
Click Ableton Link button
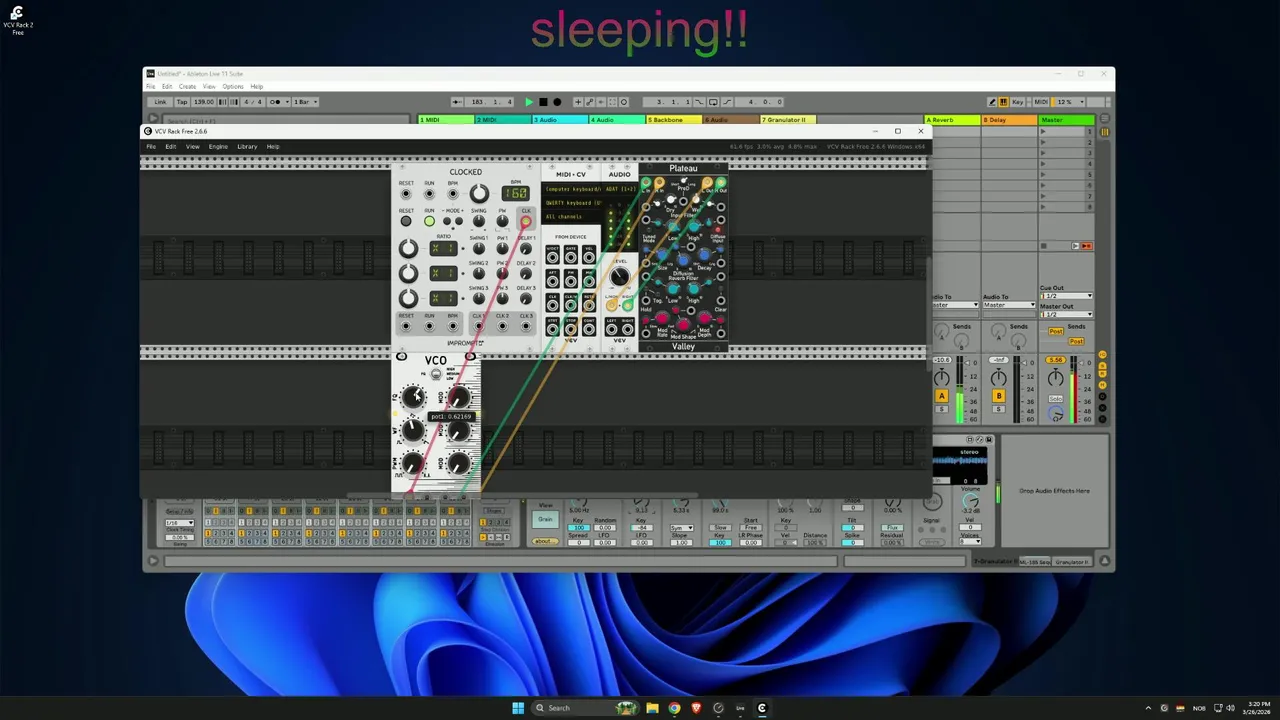pos(160,102)
